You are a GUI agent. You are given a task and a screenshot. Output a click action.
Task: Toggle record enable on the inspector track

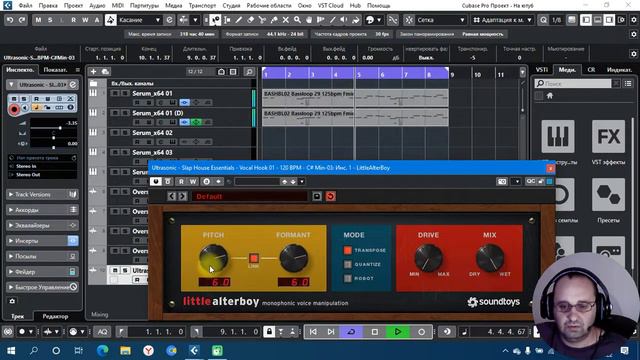[x=14, y=109]
